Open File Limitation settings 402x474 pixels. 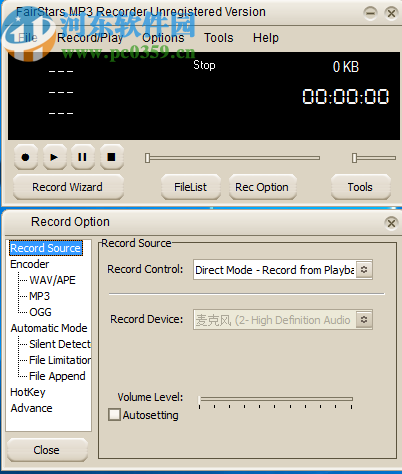60,360
